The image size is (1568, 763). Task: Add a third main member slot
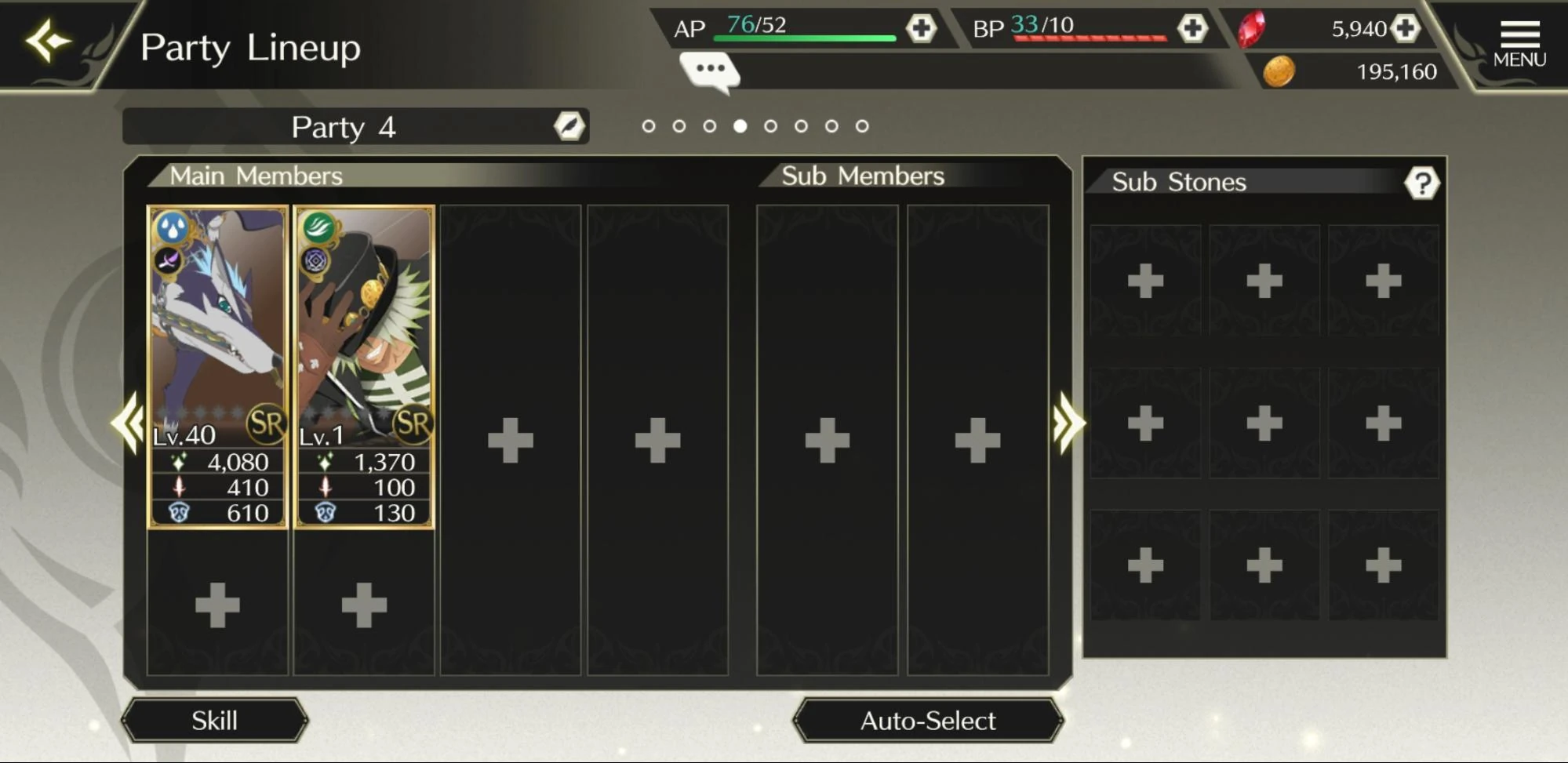[x=511, y=439]
